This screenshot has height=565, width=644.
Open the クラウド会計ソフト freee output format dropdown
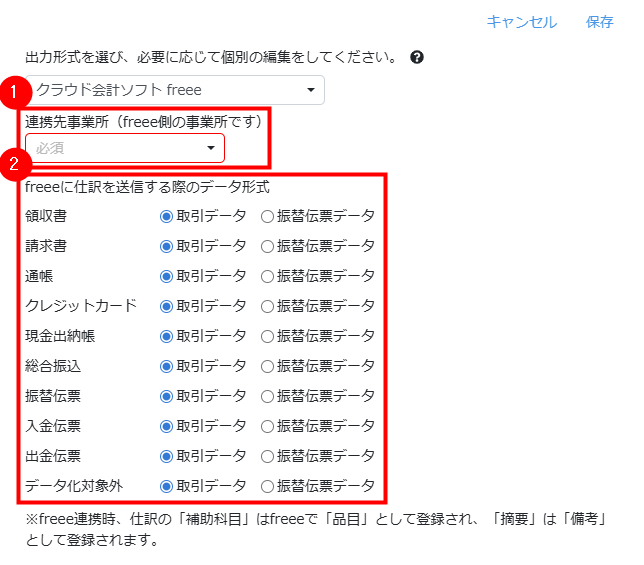[x=175, y=90]
